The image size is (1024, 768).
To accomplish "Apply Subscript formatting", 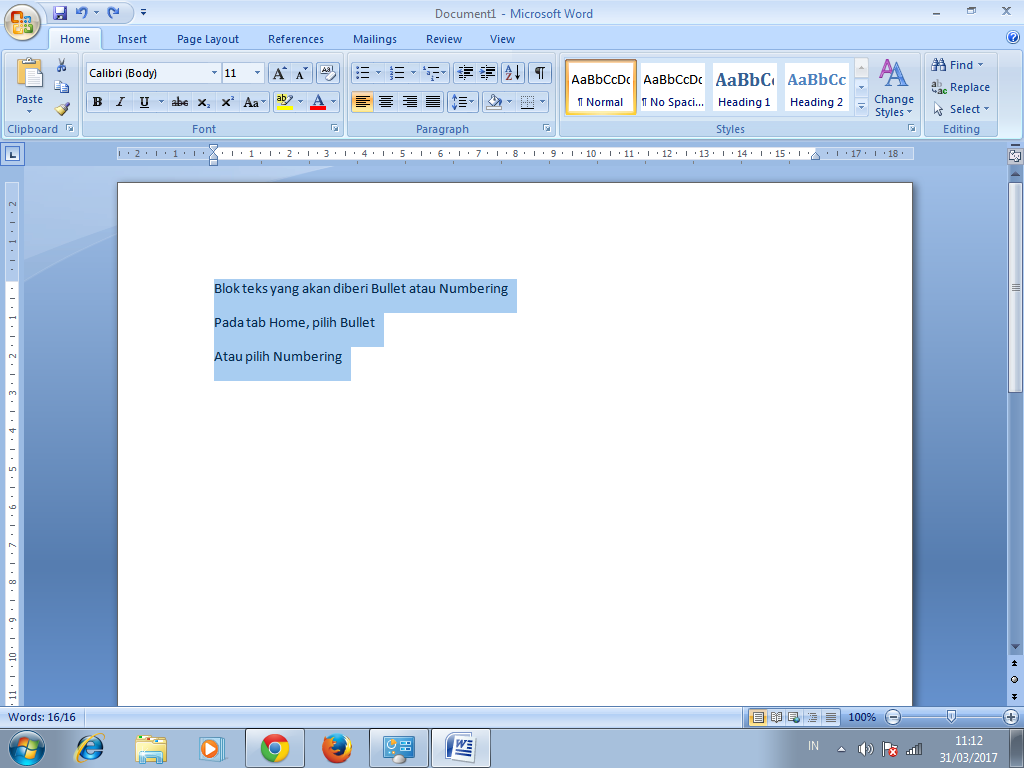I will [x=203, y=102].
